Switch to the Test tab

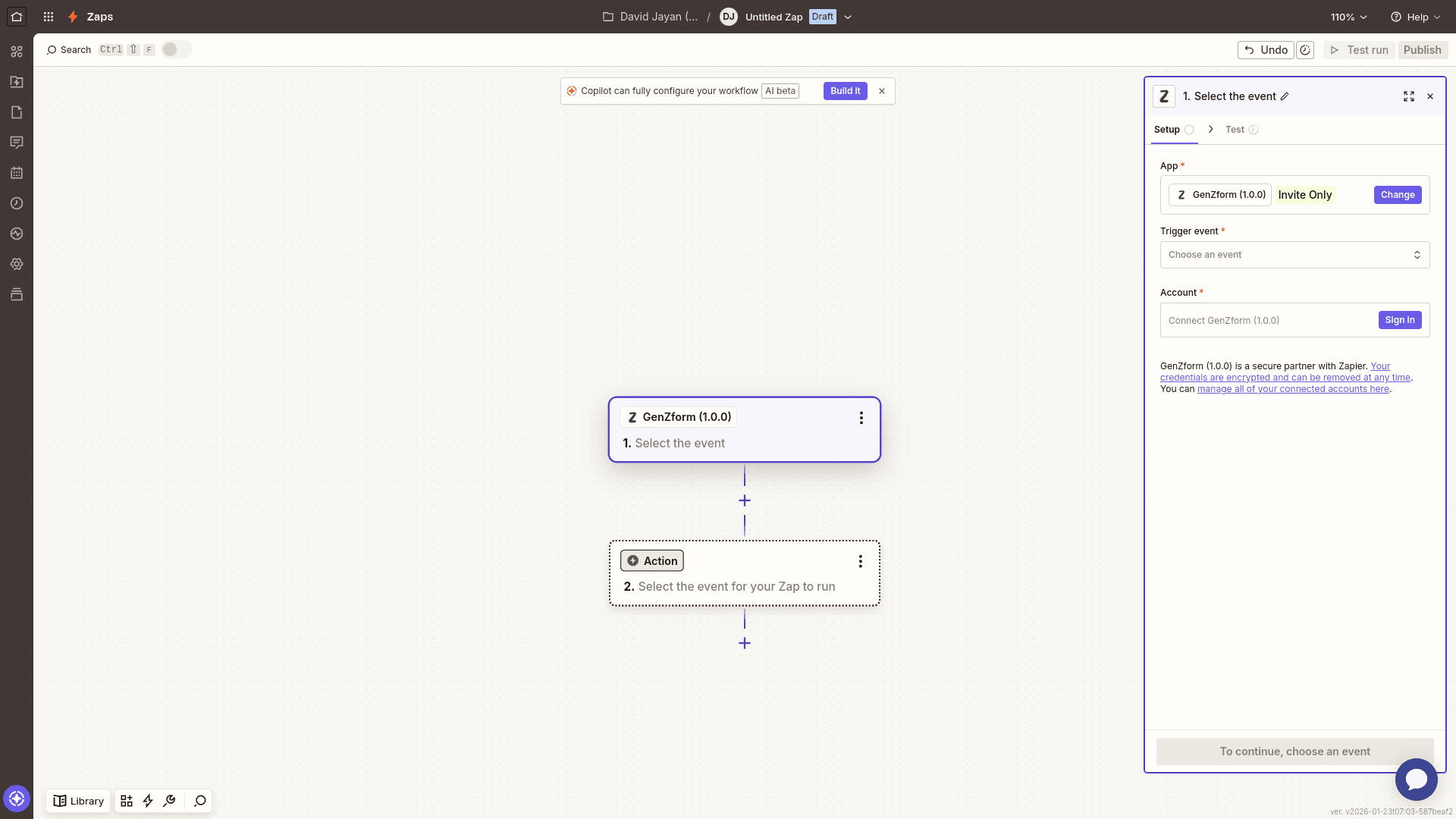[x=1233, y=129]
